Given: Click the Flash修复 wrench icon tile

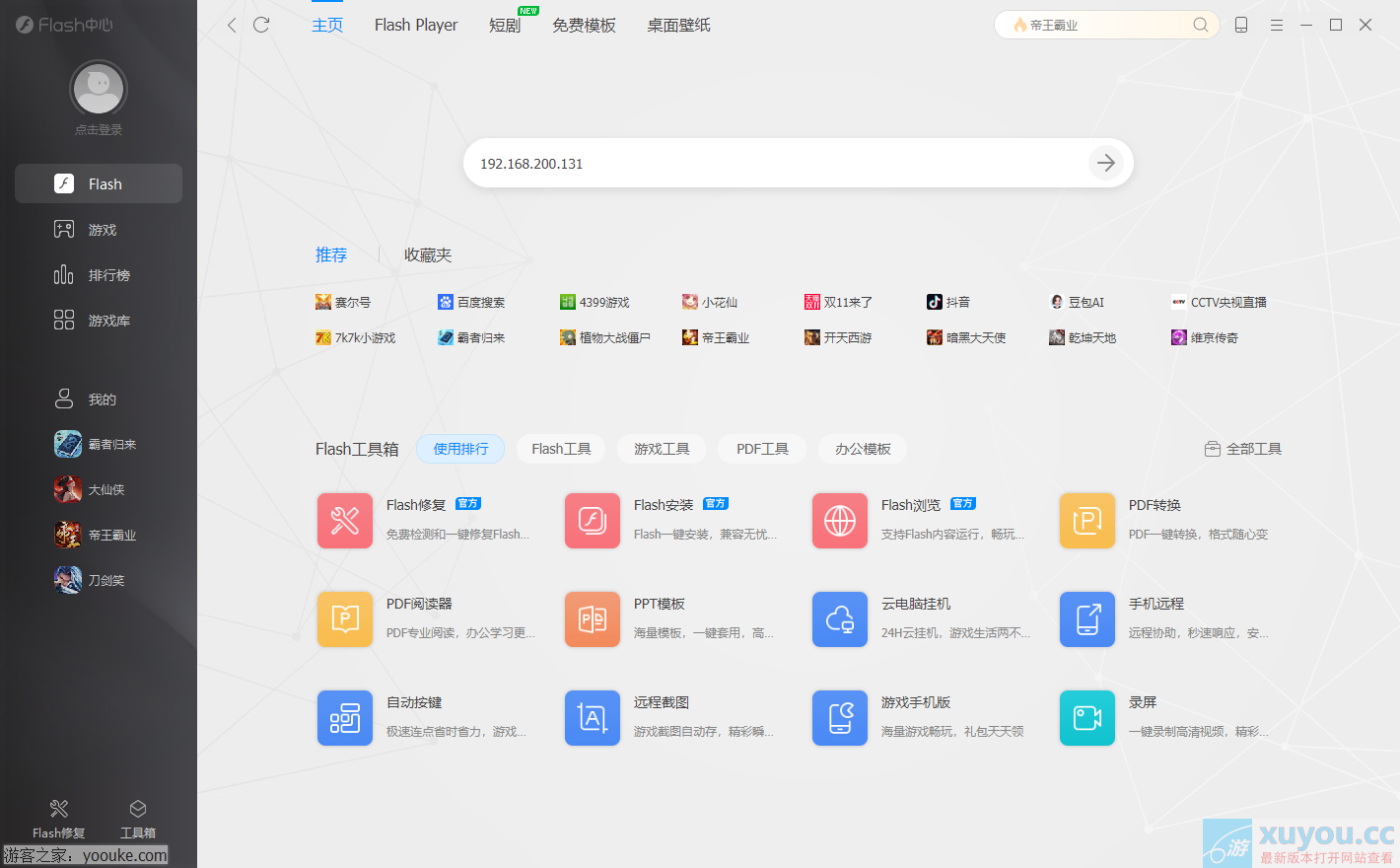Looking at the screenshot, I should tap(345, 521).
